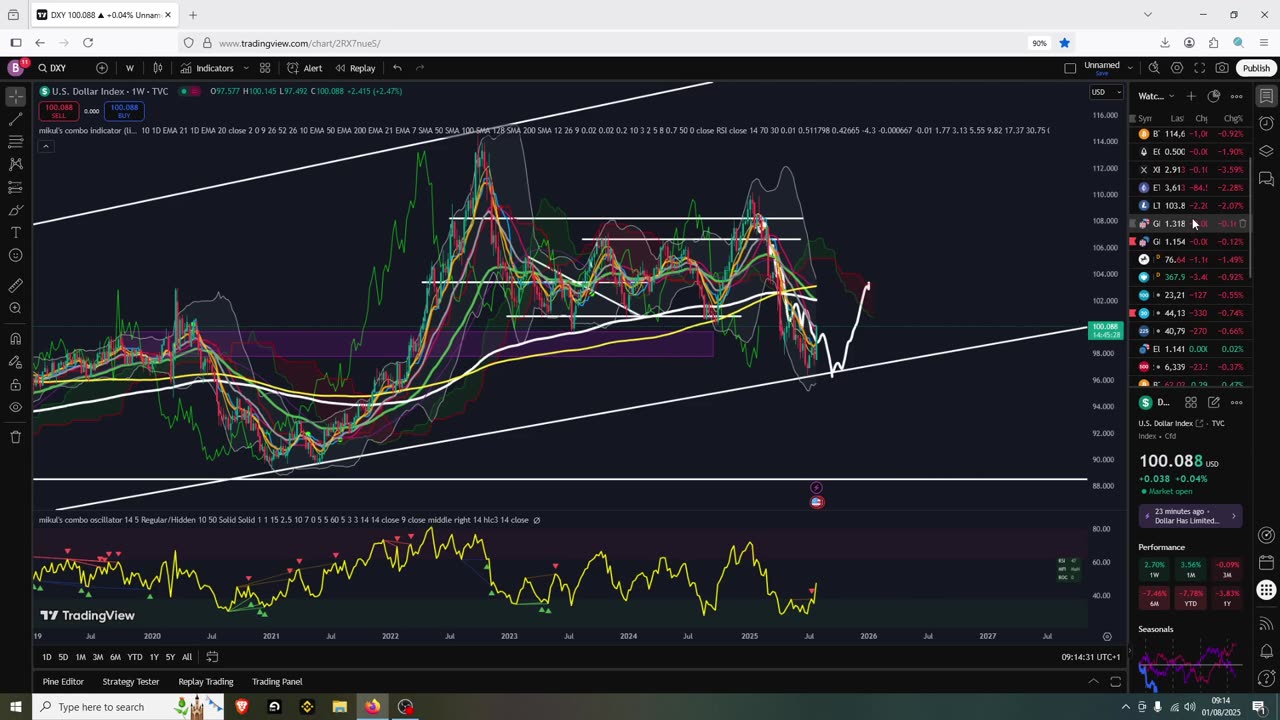
Task: Expand the indicators favorites dropdown arrow
Action: pos(246,68)
